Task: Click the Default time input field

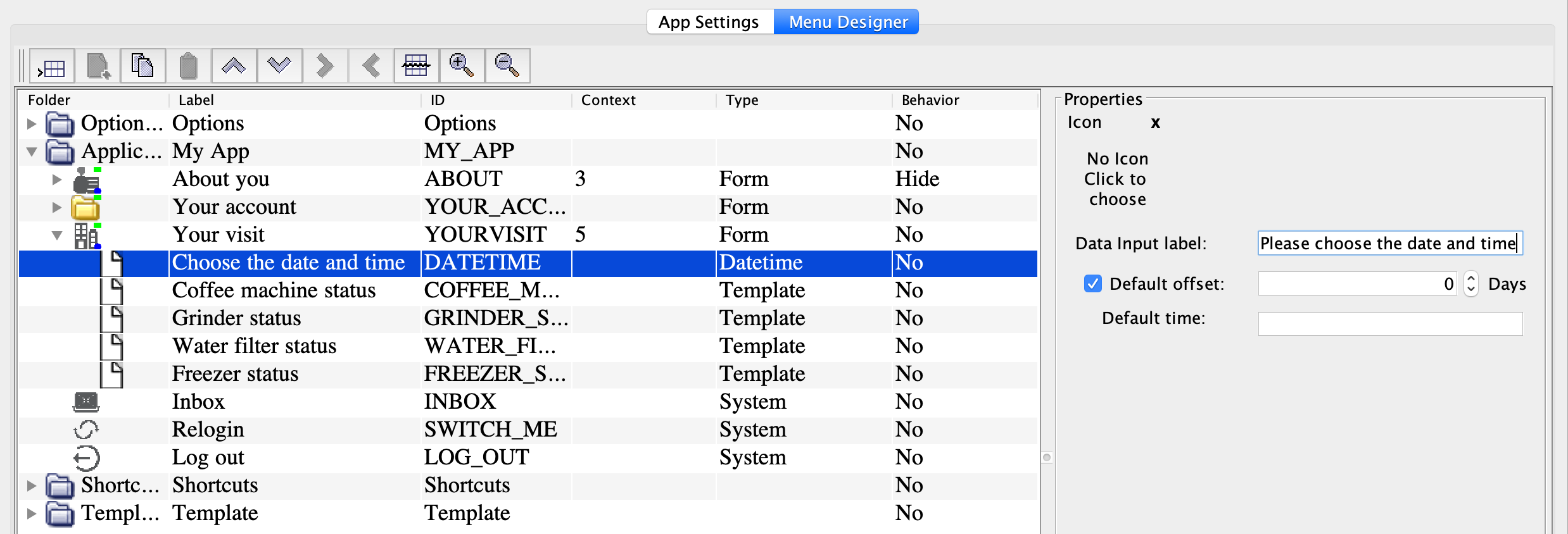Action: (x=1389, y=324)
